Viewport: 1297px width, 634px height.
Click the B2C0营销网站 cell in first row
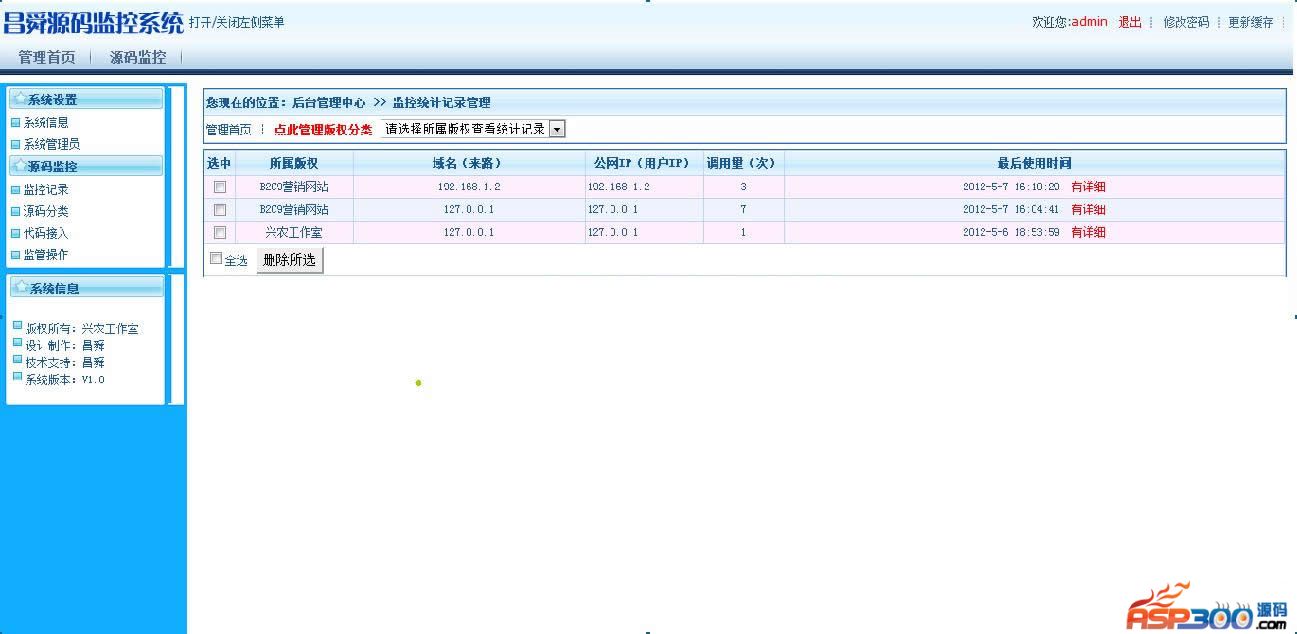(x=294, y=187)
